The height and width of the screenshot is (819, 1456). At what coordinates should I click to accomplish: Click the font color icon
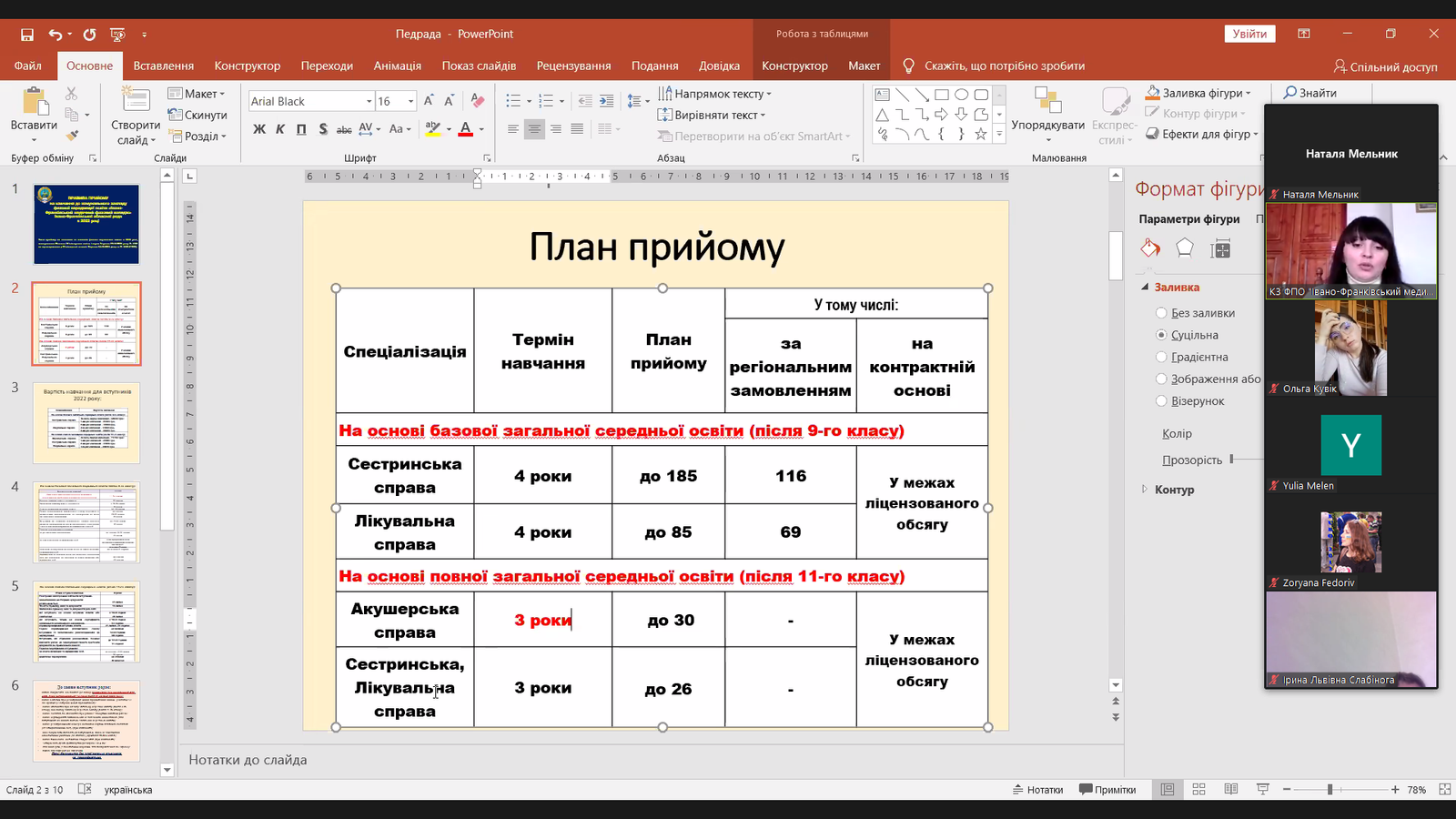pyautogui.click(x=466, y=129)
